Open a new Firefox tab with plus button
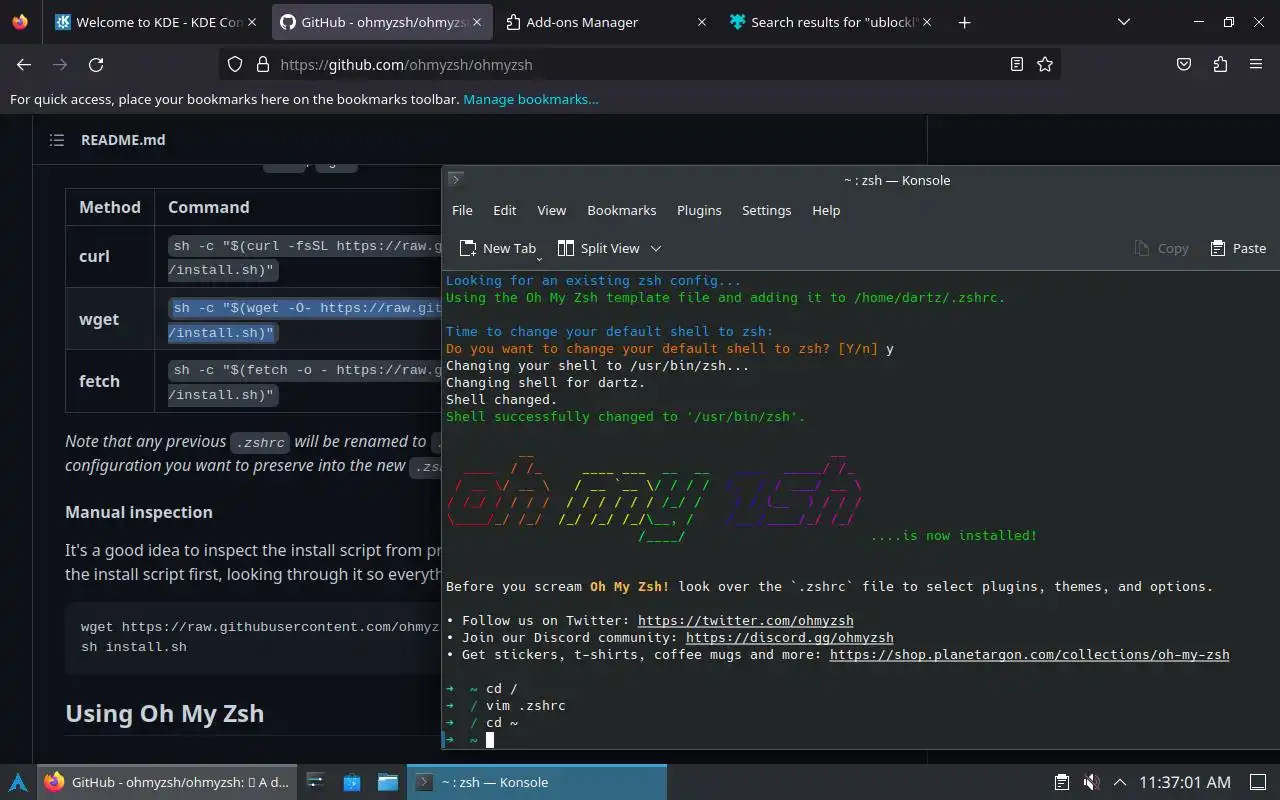Screen dimensions: 1280x800 pos(964,22)
